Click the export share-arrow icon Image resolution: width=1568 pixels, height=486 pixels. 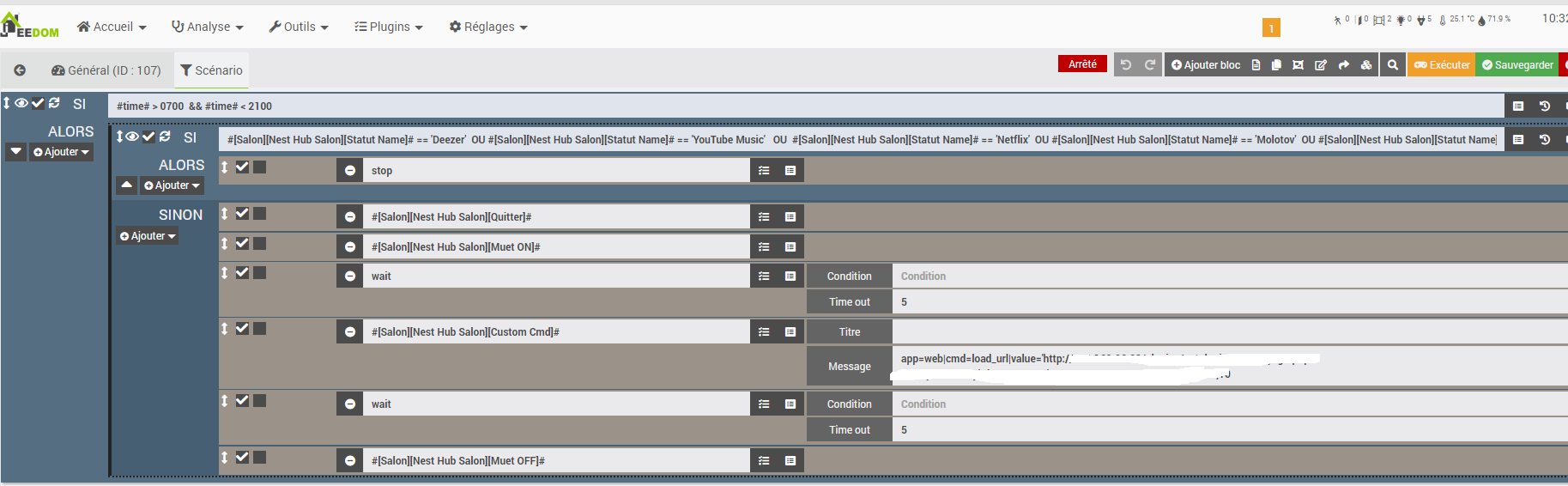tap(1343, 64)
